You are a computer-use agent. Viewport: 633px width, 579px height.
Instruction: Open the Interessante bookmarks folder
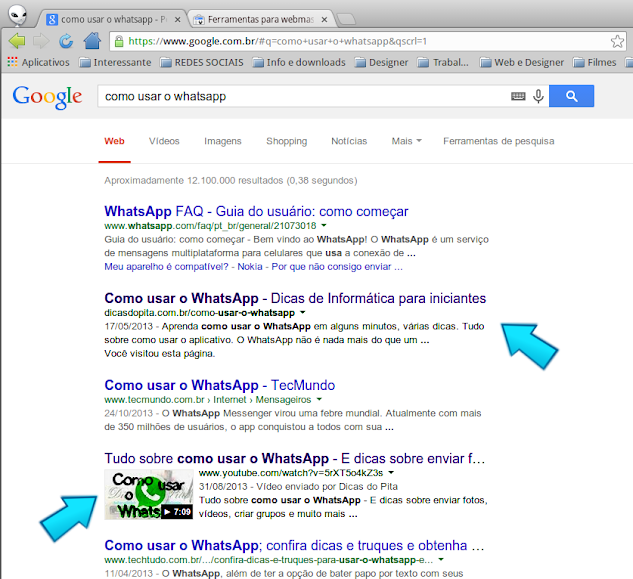[x=115, y=63]
